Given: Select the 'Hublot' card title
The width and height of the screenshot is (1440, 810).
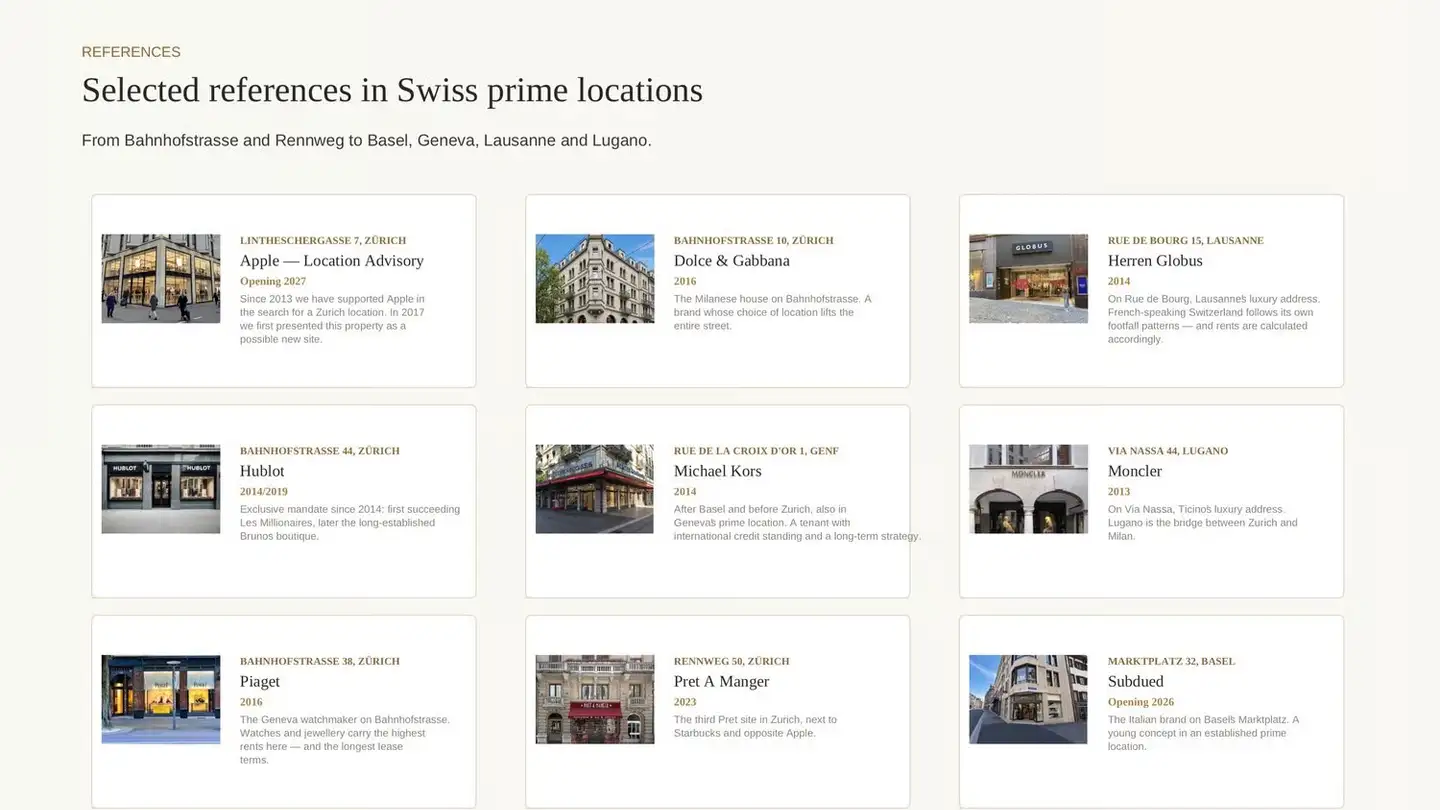Looking at the screenshot, I should tap(262, 471).
